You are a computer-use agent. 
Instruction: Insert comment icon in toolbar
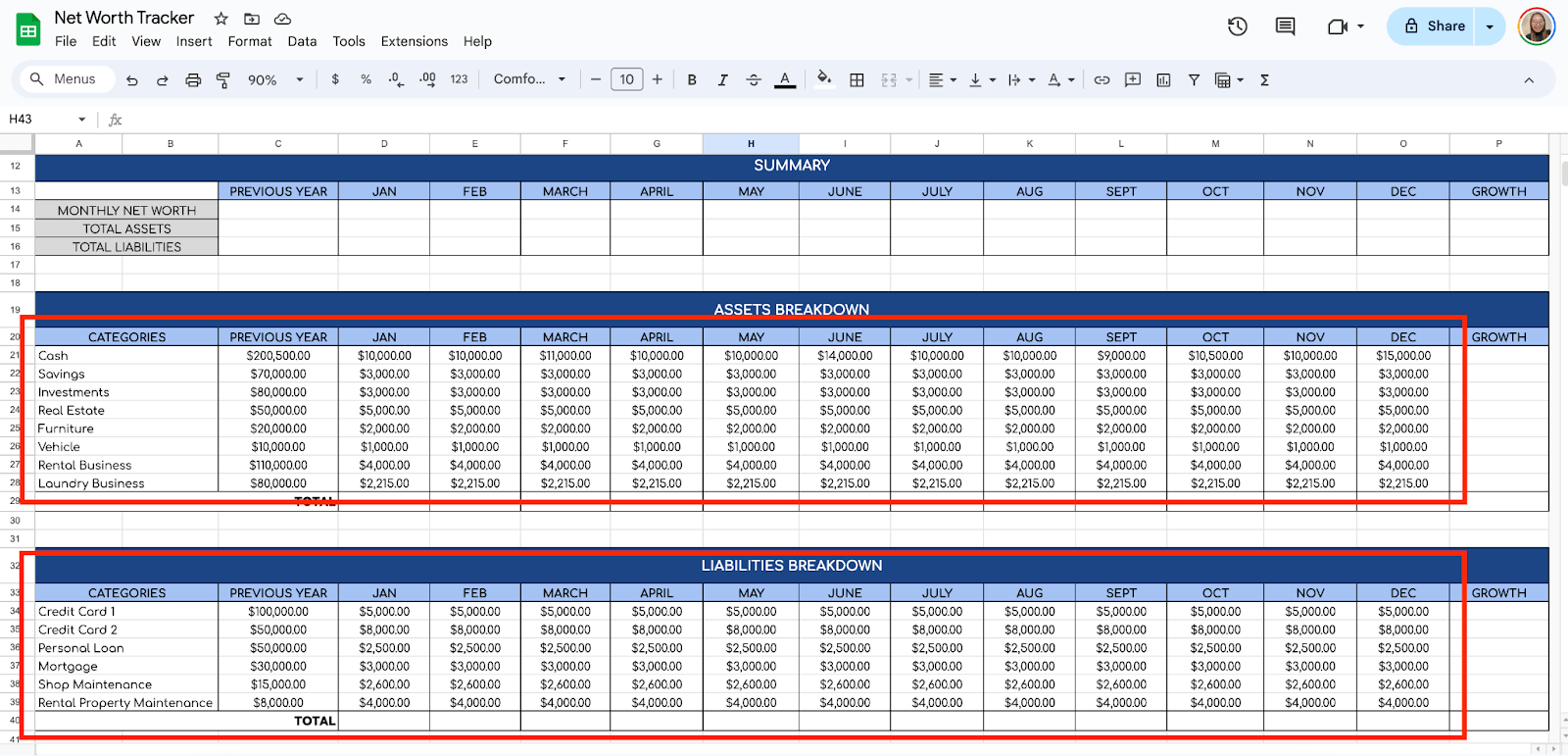pos(1133,80)
